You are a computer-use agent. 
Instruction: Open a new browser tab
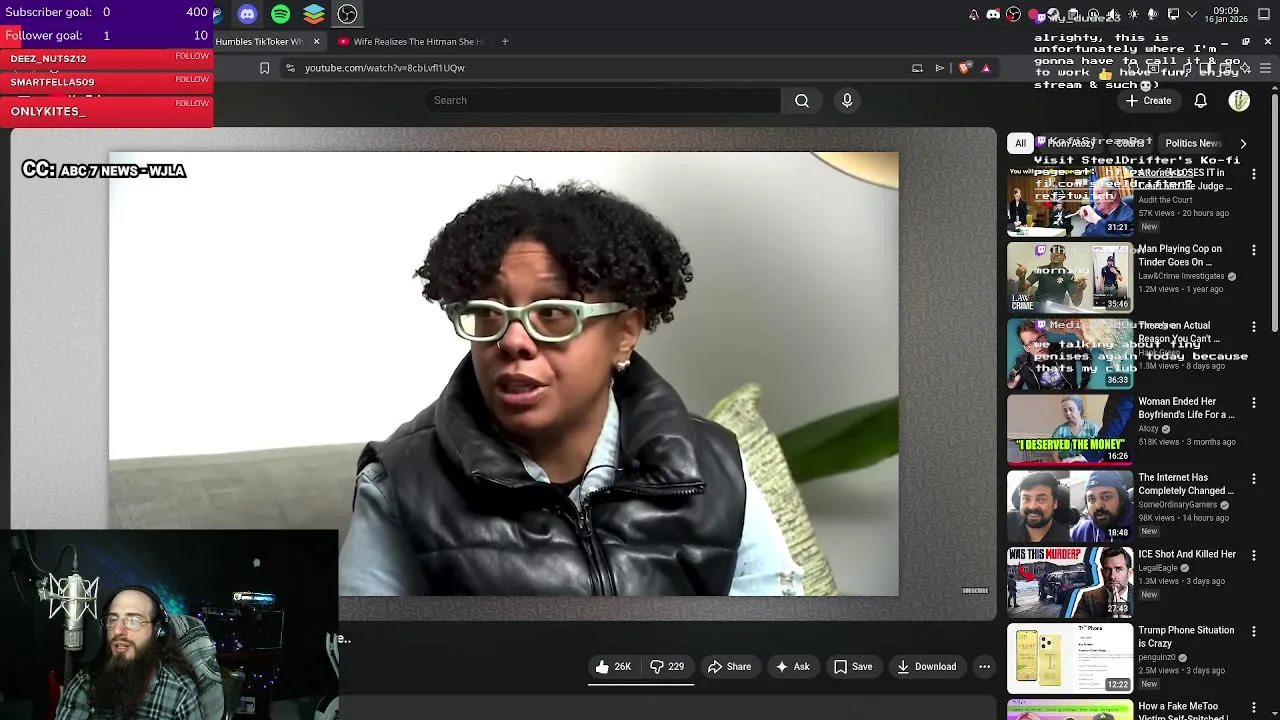[505, 41]
